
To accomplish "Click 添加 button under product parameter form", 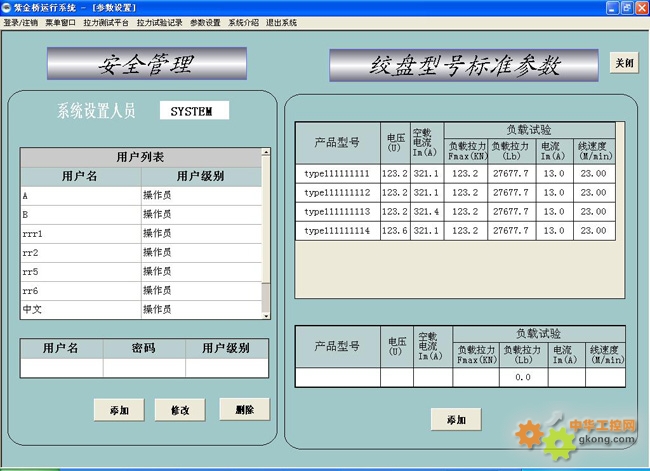I will (456, 420).
